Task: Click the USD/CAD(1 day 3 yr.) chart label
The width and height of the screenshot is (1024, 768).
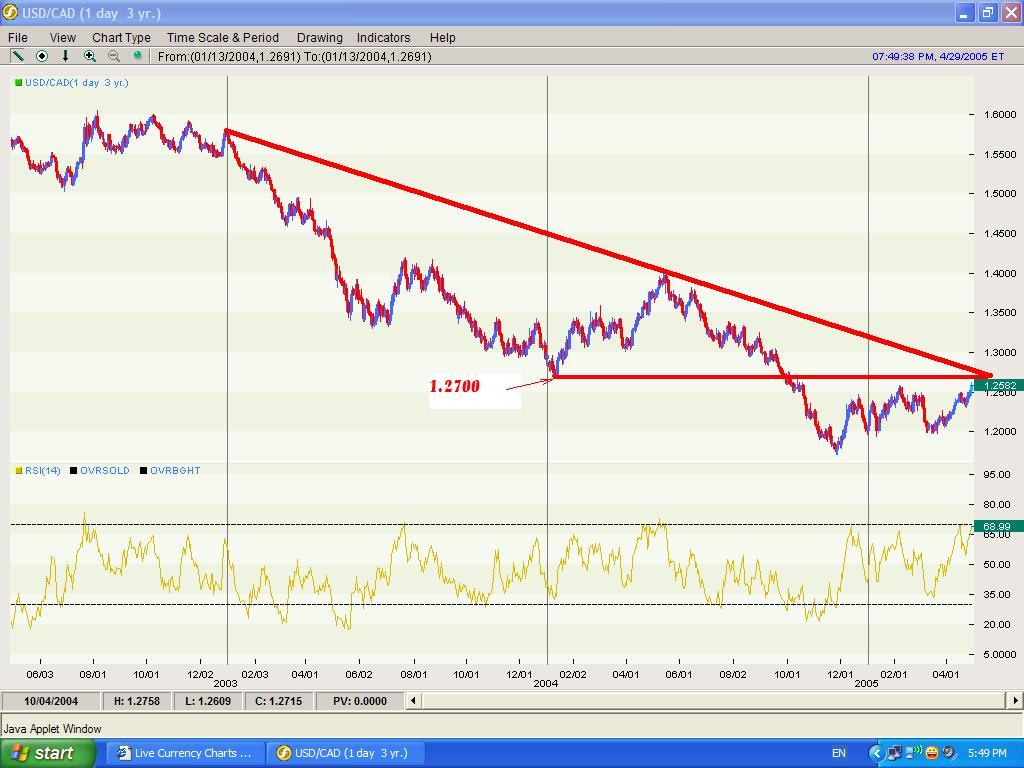Action: 76,83
